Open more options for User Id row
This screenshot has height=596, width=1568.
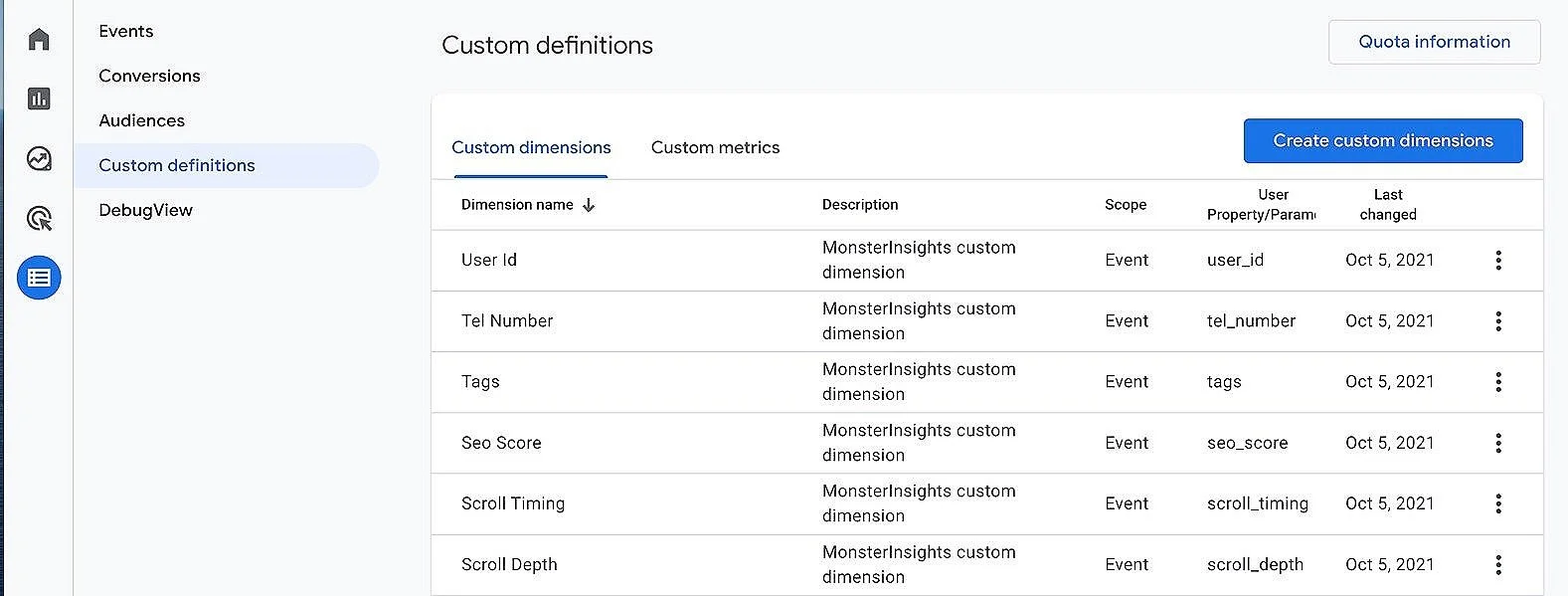pos(1497,261)
